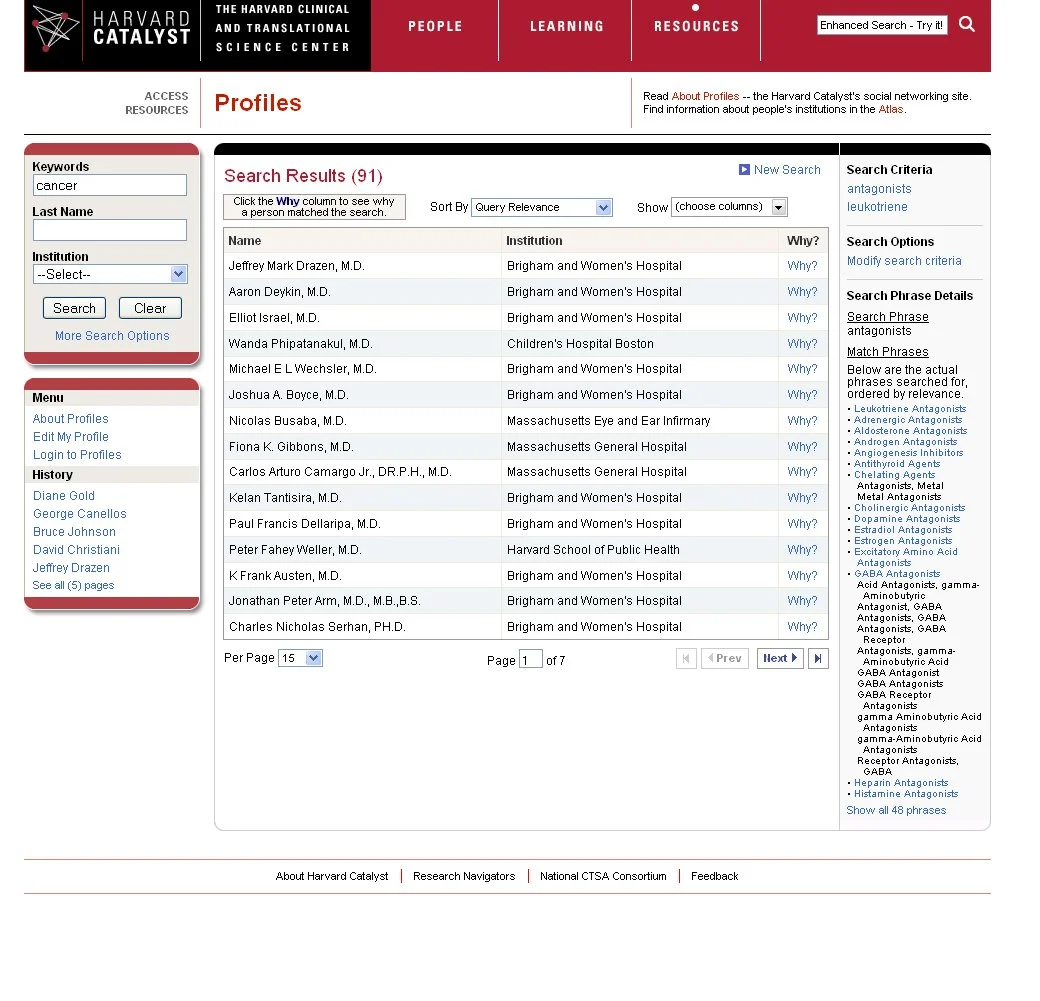
Task: Click the Institution column header
Action: tap(534, 241)
